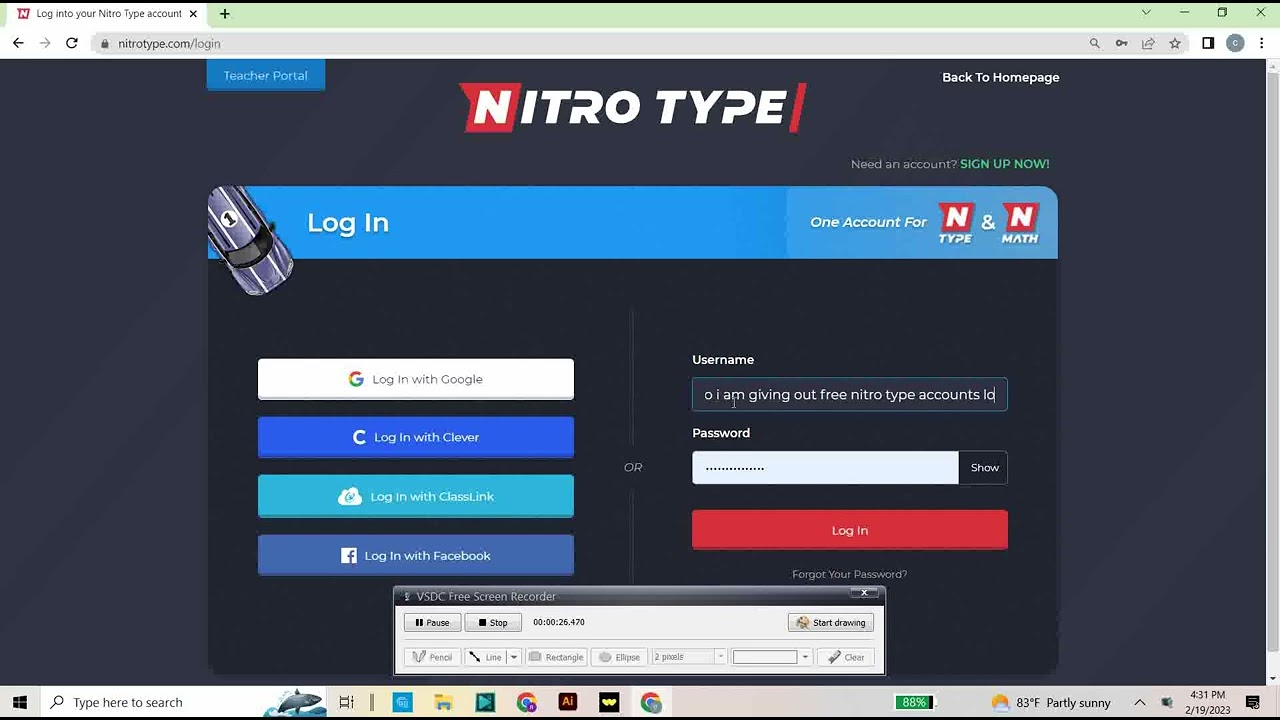Click the SIGN UP NOW! link
Image resolution: width=1280 pixels, height=720 pixels.
pyautogui.click(x=1004, y=164)
